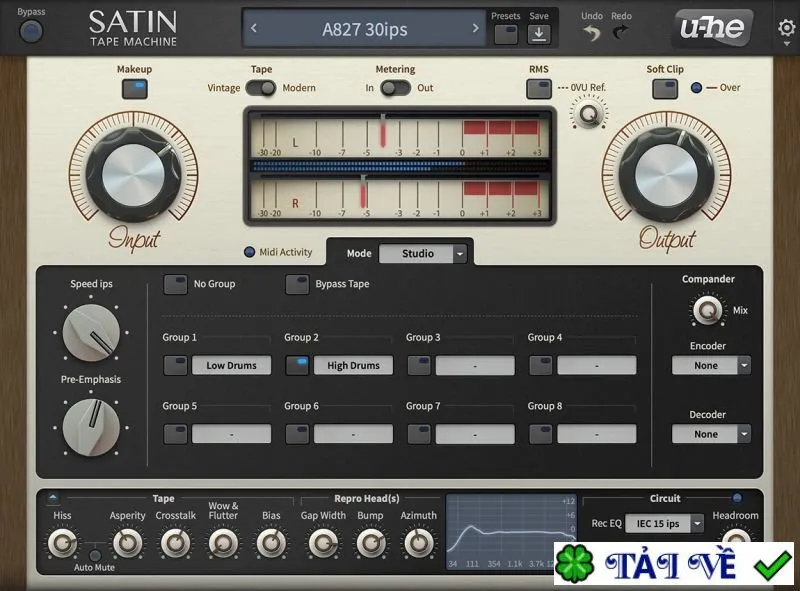
Task: Click the Gap Width knob
Action: pyautogui.click(x=323, y=543)
